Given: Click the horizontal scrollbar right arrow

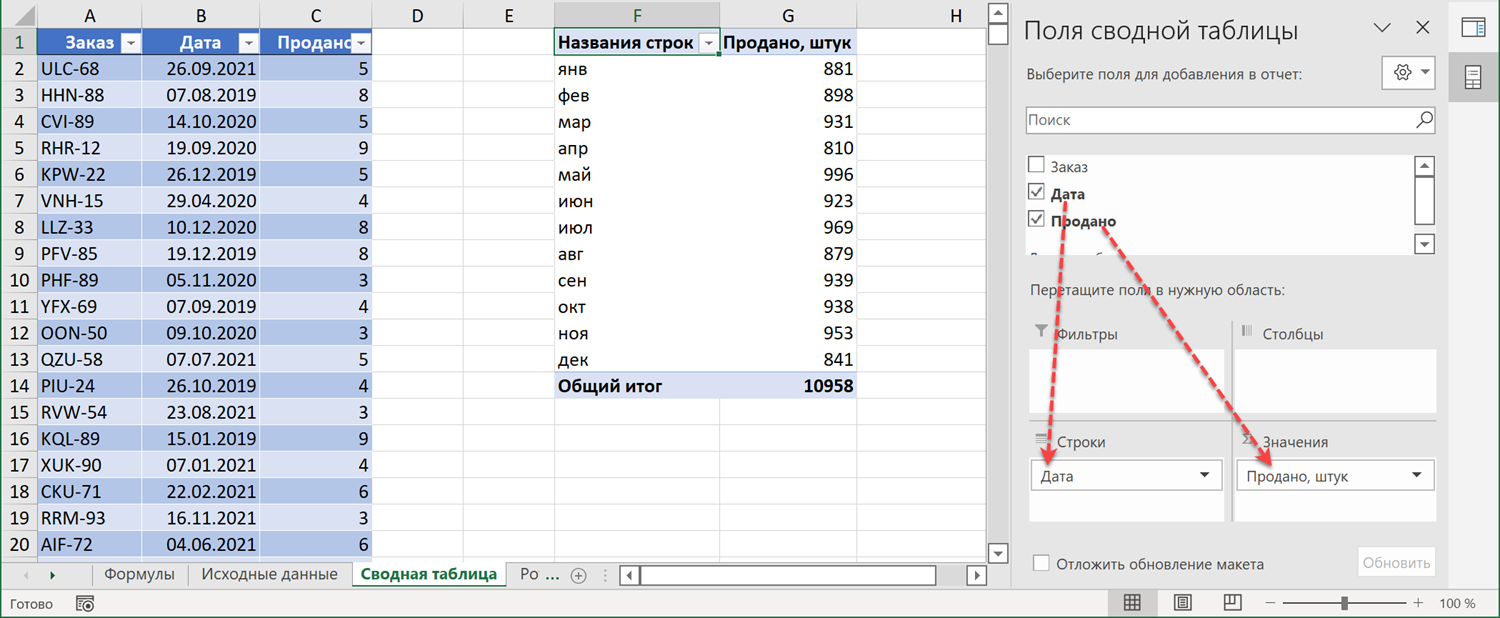Looking at the screenshot, I should point(976,575).
